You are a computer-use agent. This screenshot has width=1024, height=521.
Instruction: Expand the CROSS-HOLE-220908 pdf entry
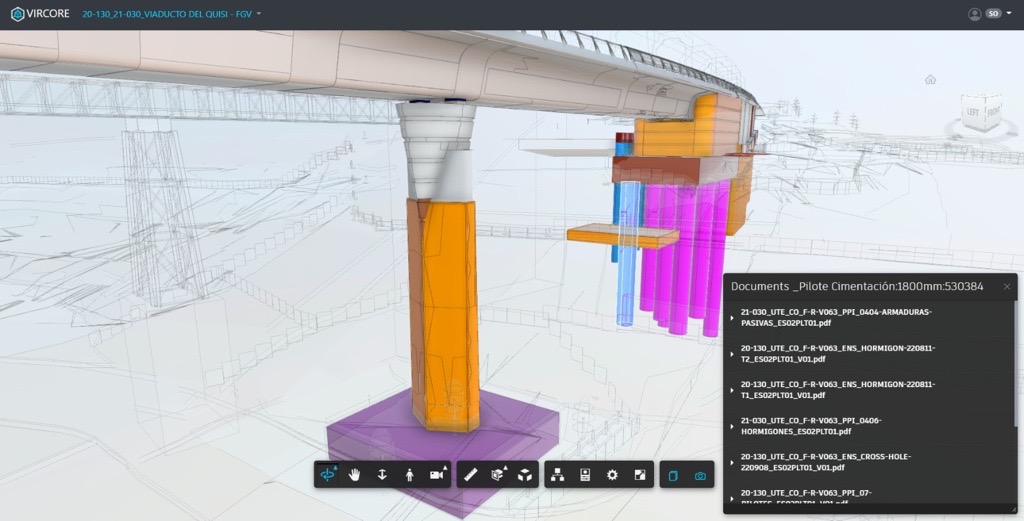(732, 462)
